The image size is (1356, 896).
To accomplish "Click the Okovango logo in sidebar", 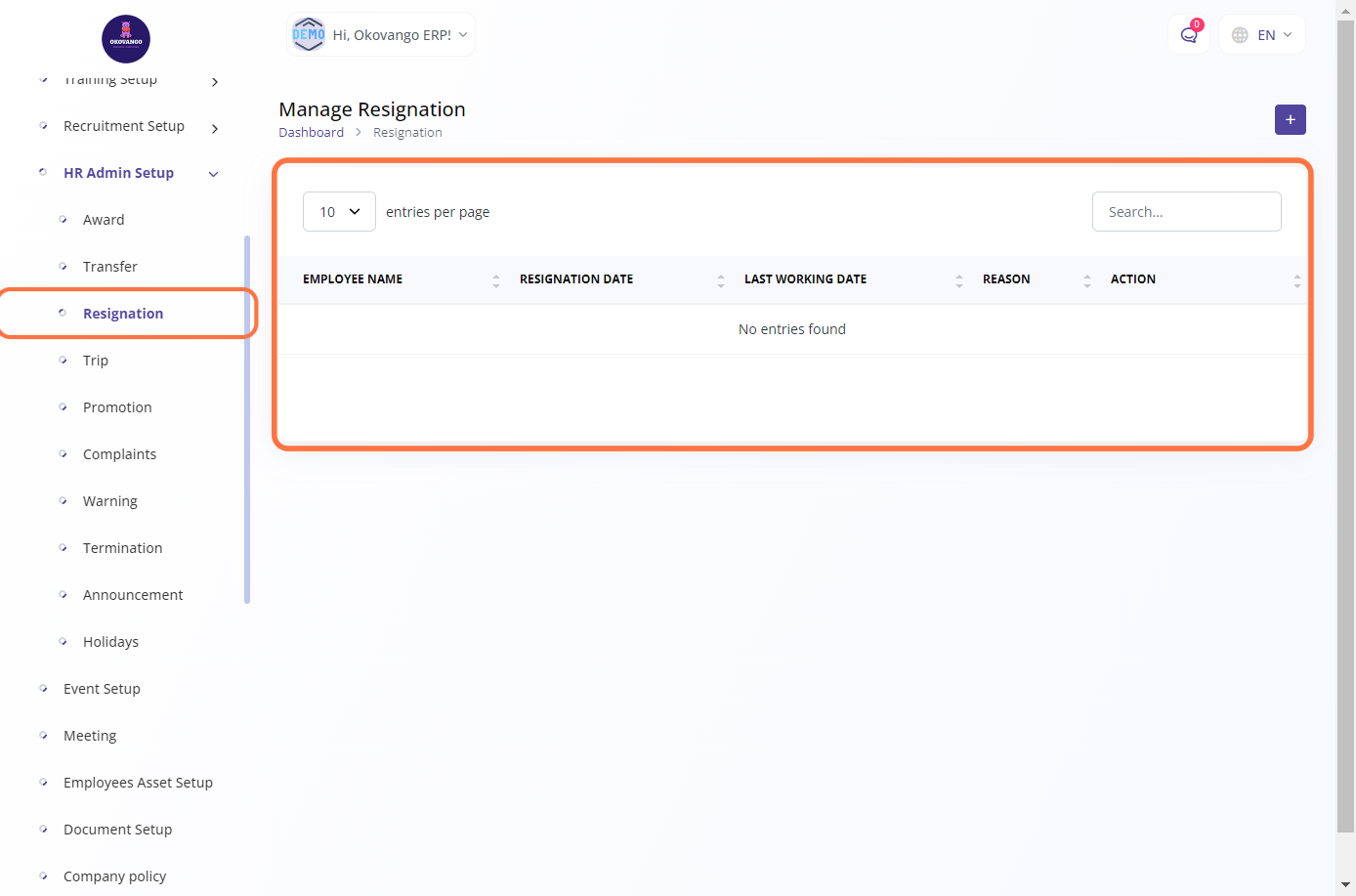I will coord(126,39).
